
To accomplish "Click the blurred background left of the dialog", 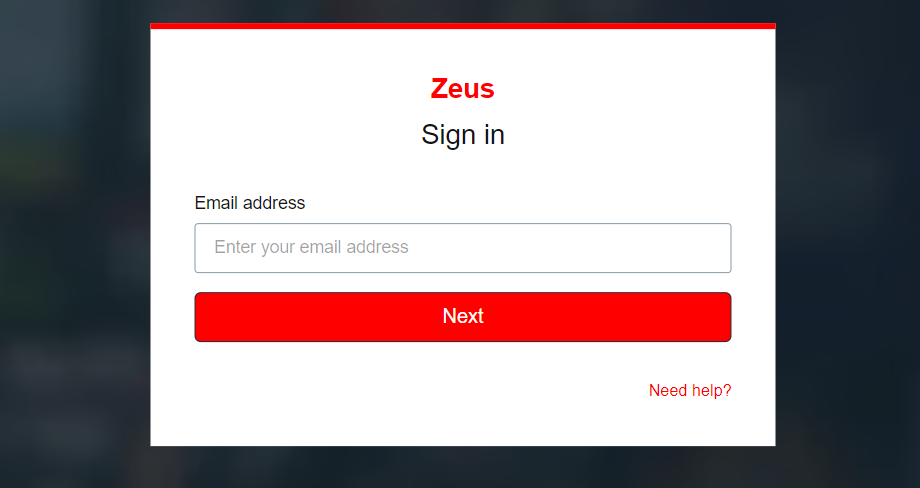I will [x=75, y=244].
